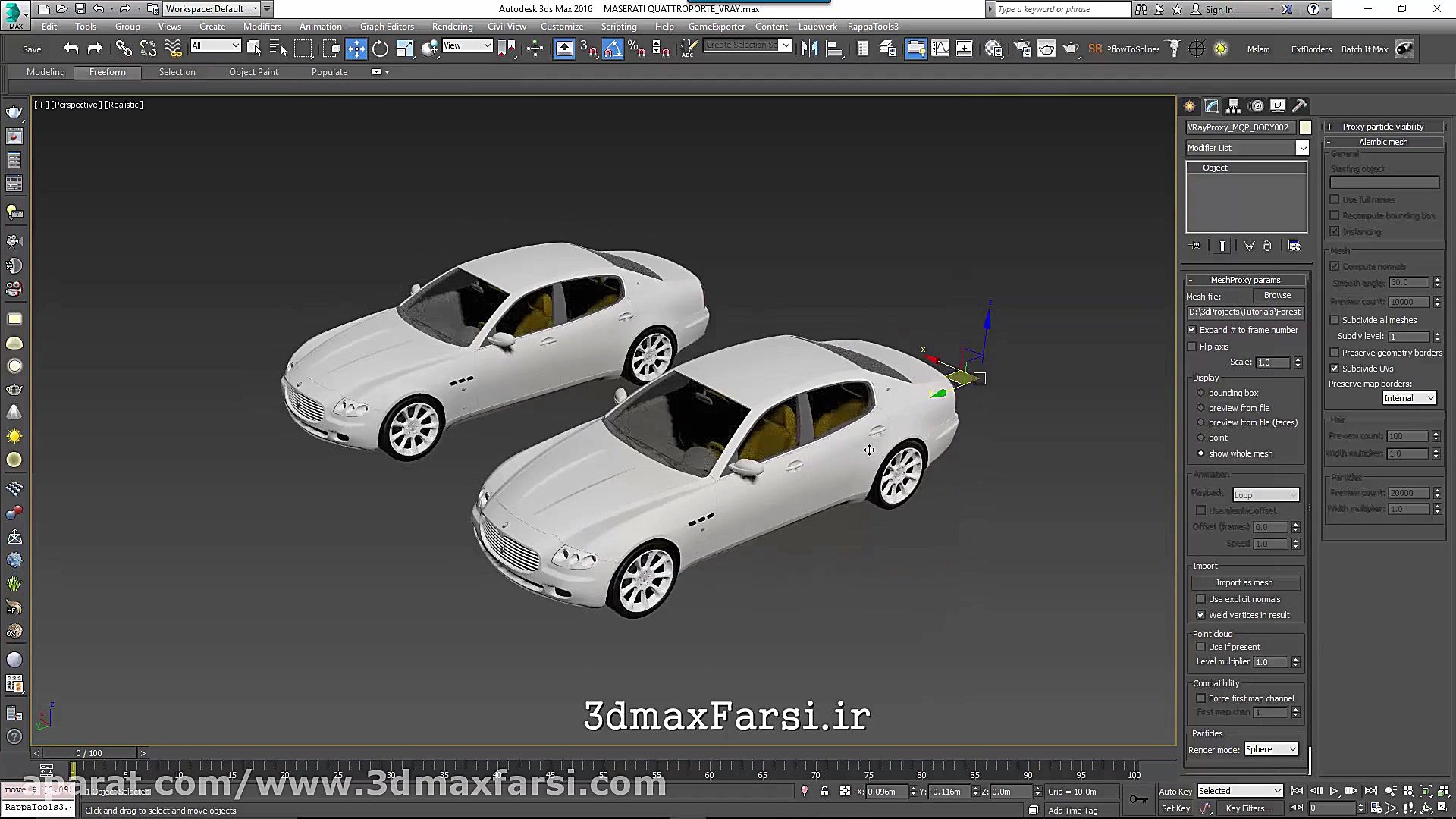Open the Hierarchy command panel tab
1456x819 pixels.
coord(1234,106)
